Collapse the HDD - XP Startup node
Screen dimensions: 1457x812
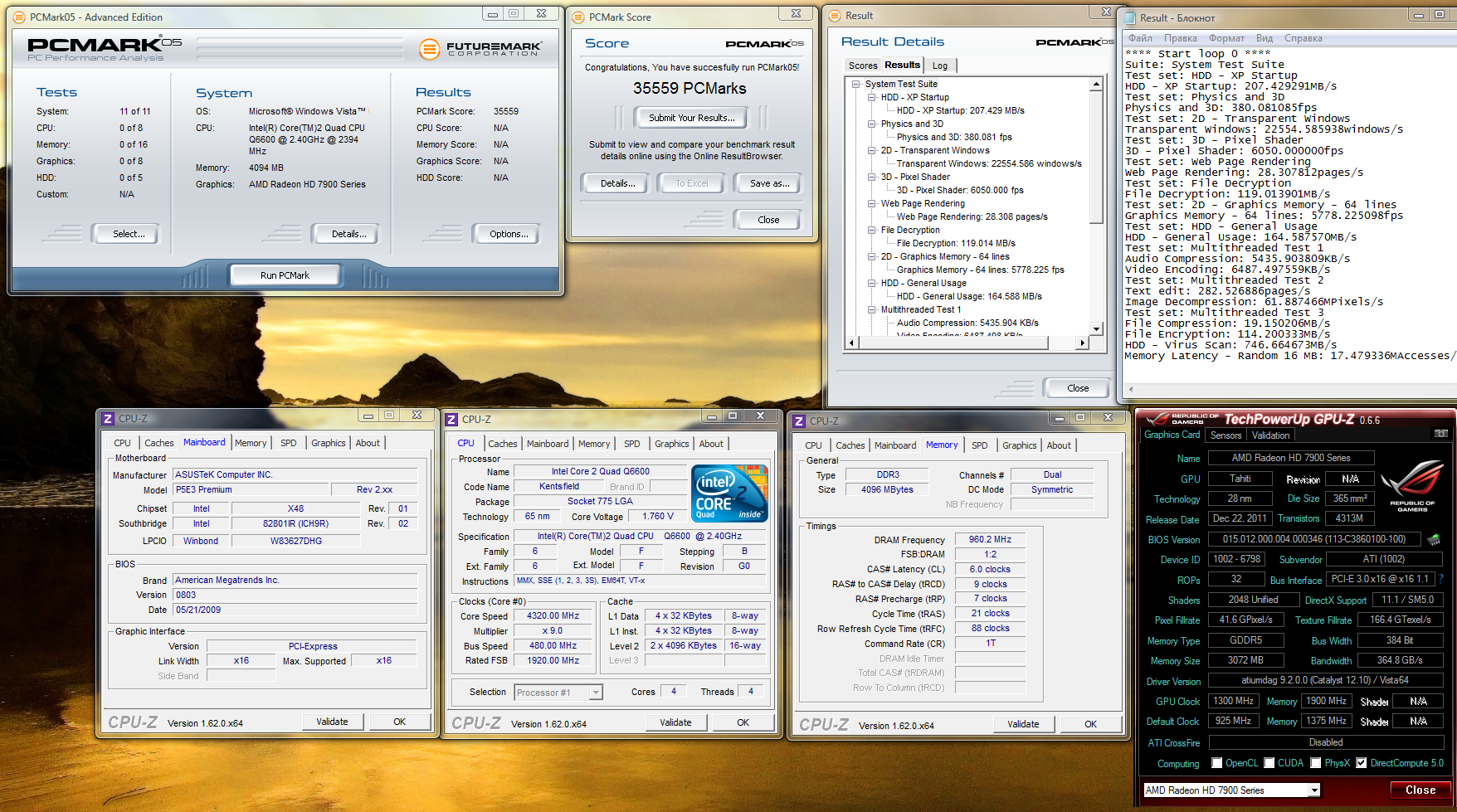coord(872,97)
